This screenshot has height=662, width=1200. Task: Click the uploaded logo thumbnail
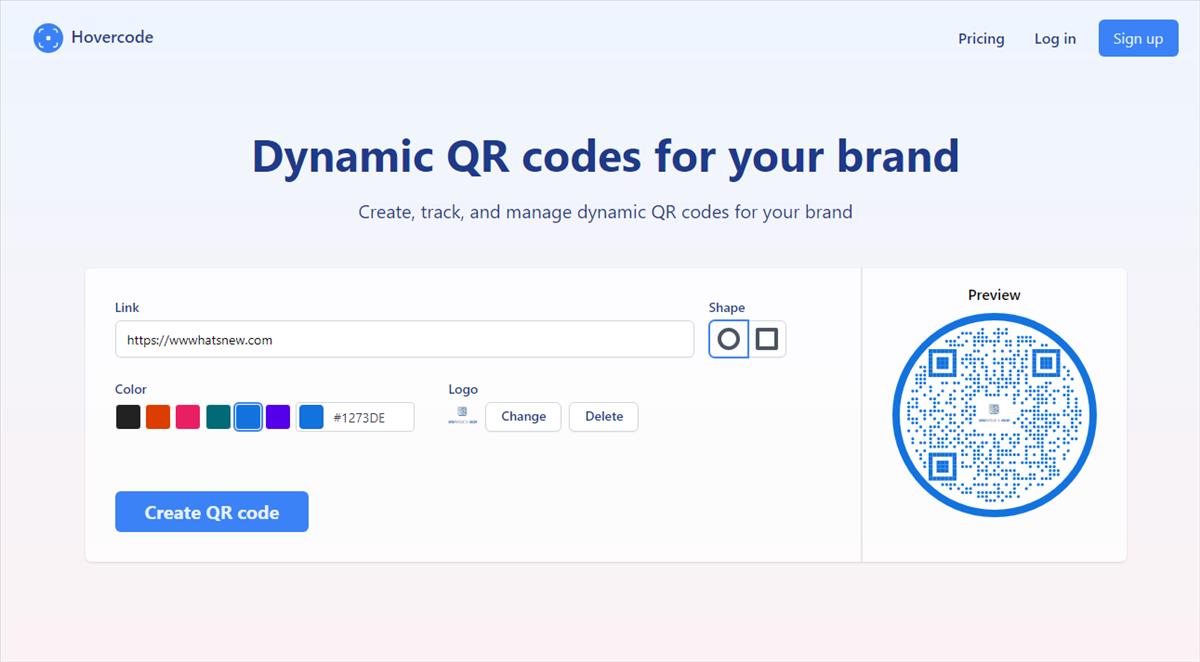(x=462, y=415)
